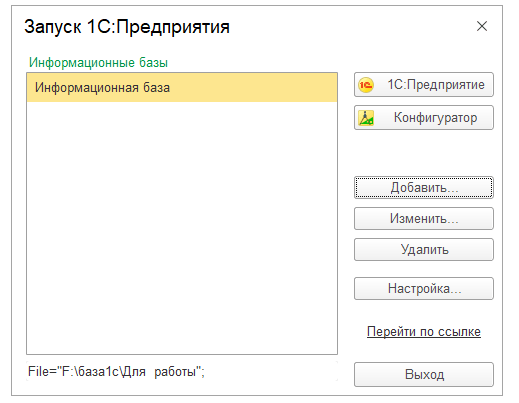519x403 pixels.
Task: Click the Запуск 1С:Предприятия title
Action: coord(127,27)
